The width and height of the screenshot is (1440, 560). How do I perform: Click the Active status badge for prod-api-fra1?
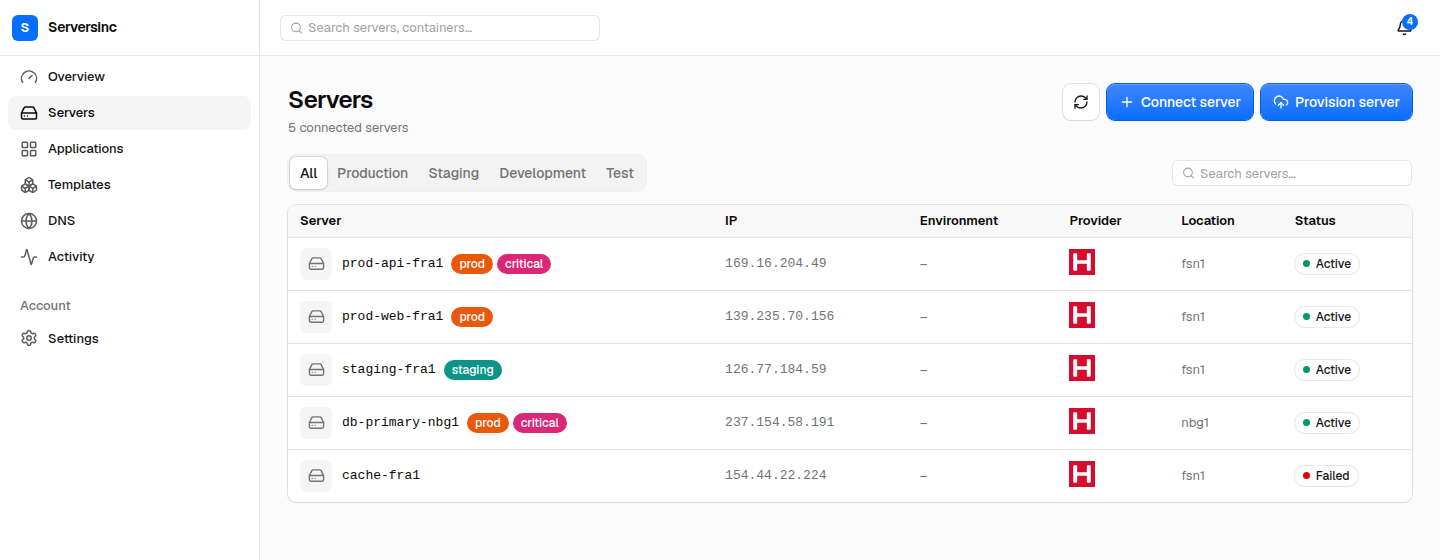1327,264
